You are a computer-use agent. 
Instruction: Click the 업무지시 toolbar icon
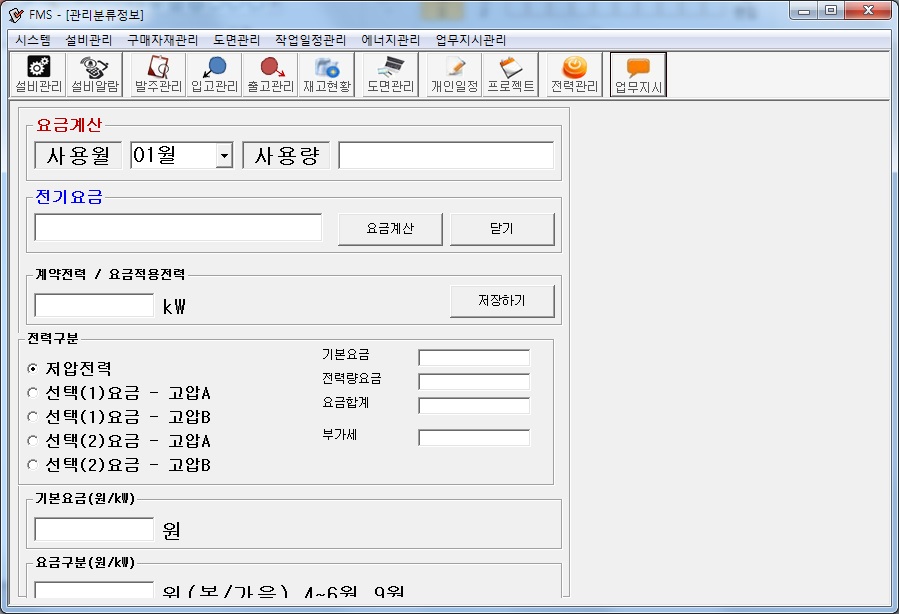[638, 75]
